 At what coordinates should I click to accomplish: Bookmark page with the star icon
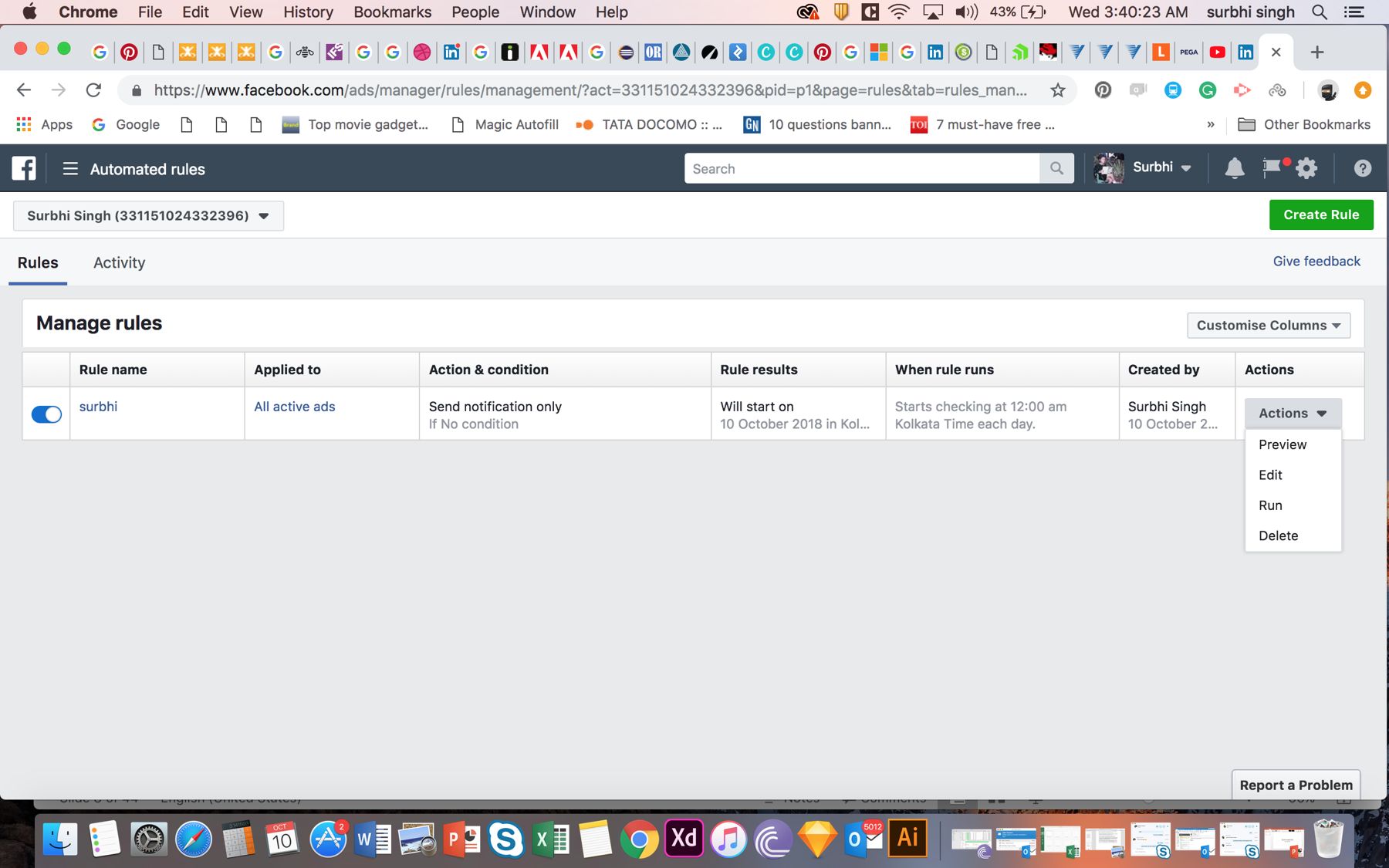click(x=1058, y=90)
